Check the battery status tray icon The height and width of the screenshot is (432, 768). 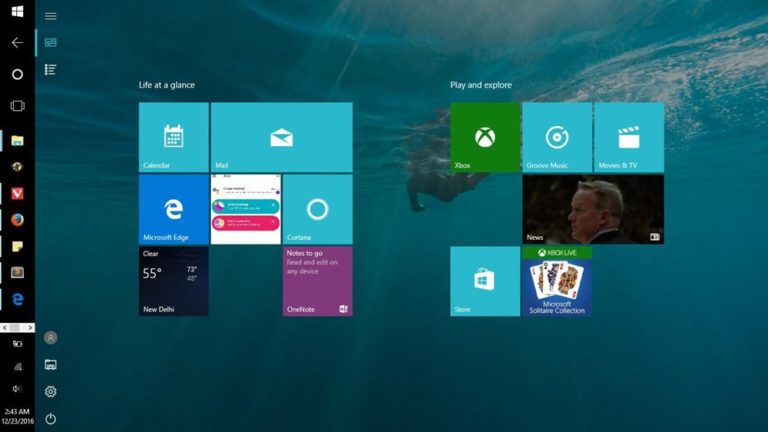click(x=17, y=344)
